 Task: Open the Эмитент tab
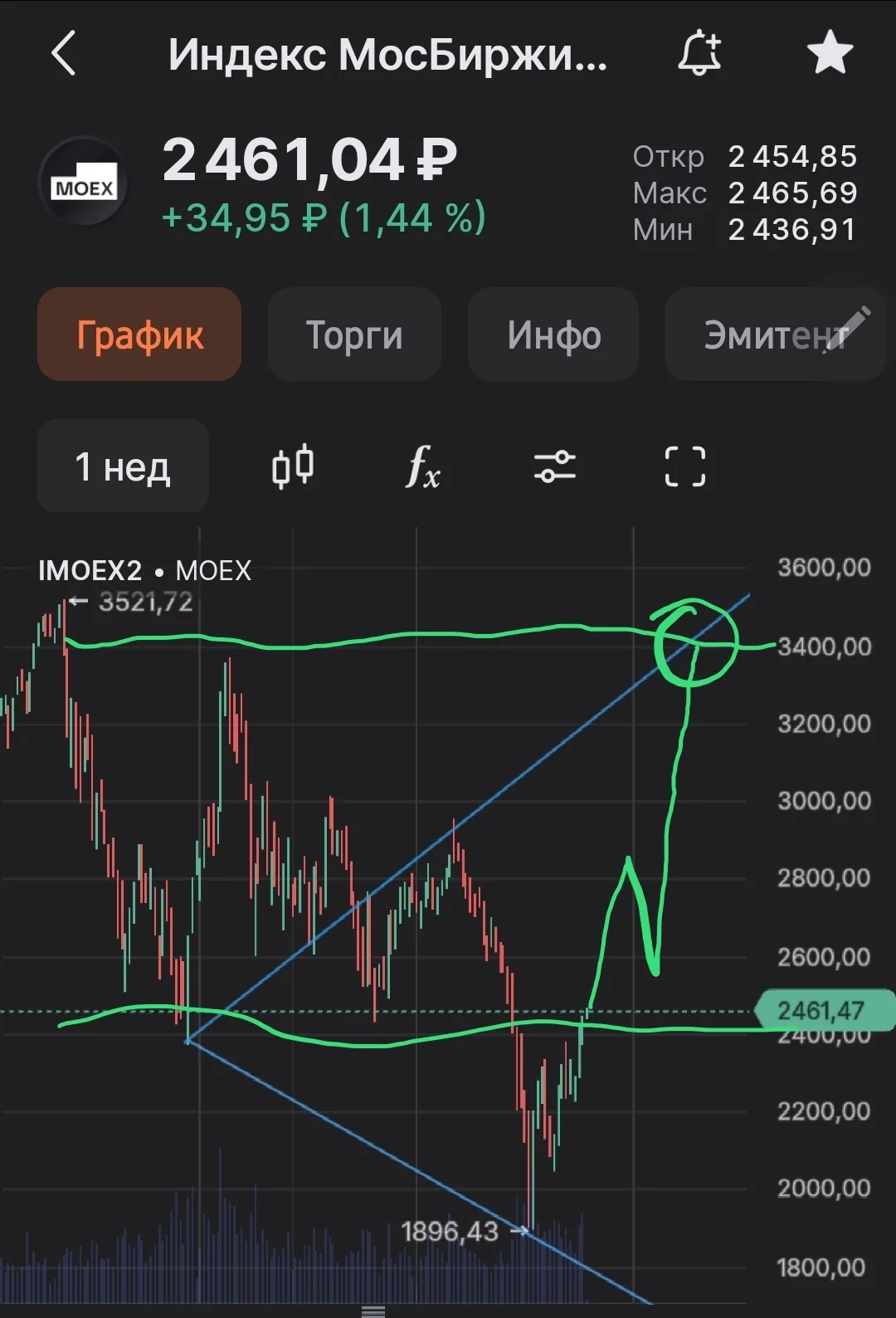coord(775,334)
